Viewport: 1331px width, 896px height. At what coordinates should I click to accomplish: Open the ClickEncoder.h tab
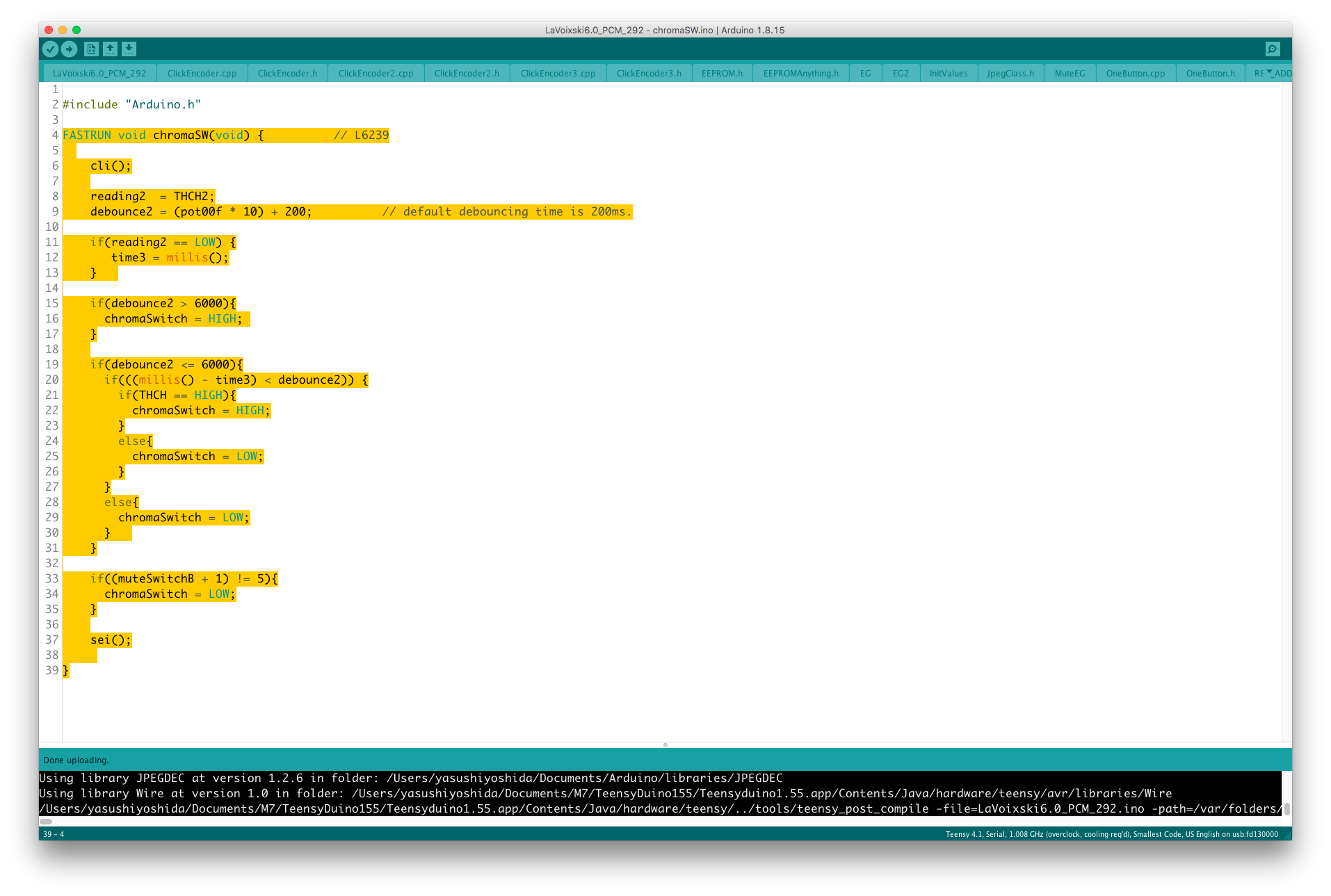coord(287,73)
